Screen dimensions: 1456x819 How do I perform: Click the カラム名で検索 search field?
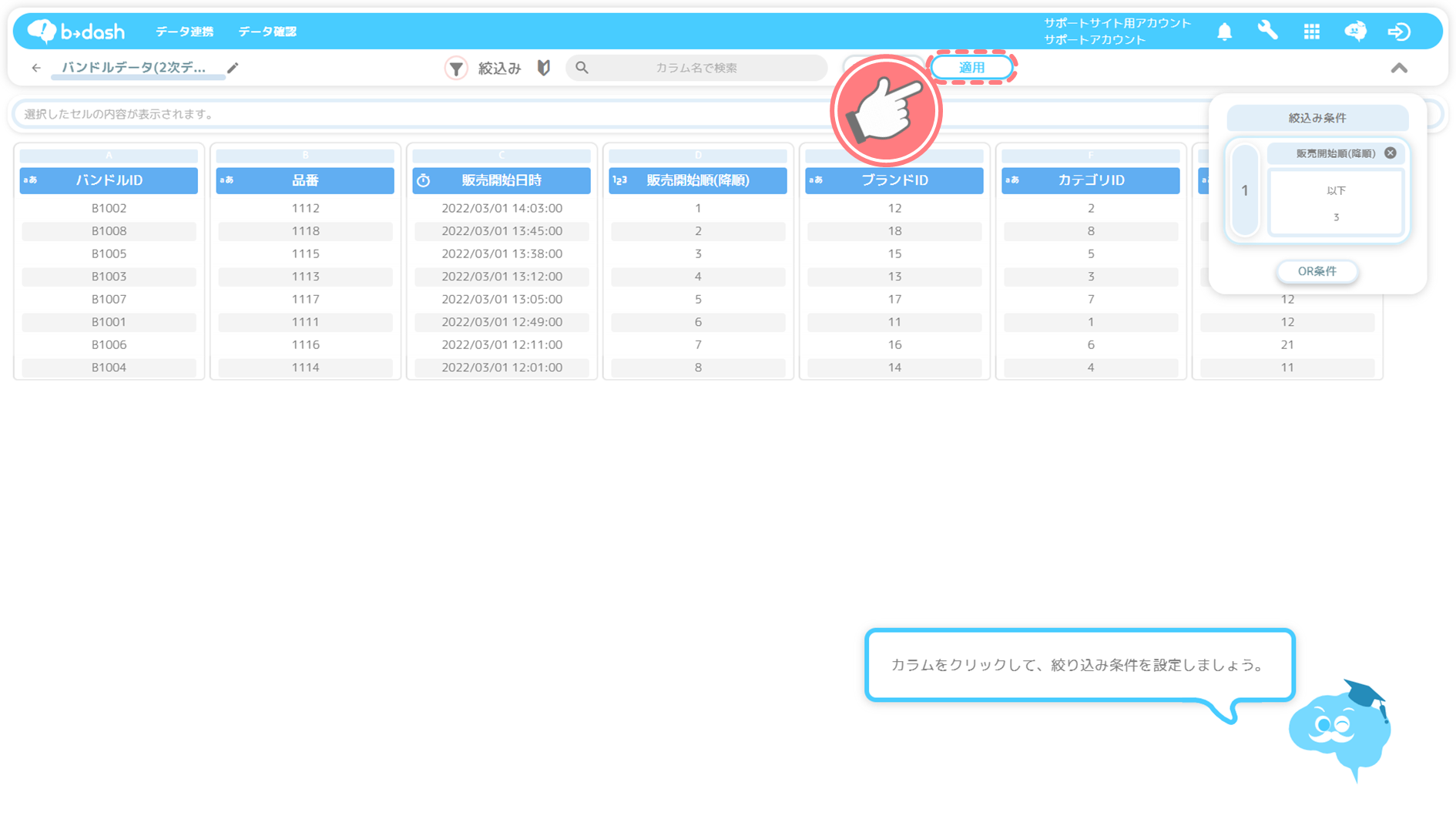(x=696, y=68)
